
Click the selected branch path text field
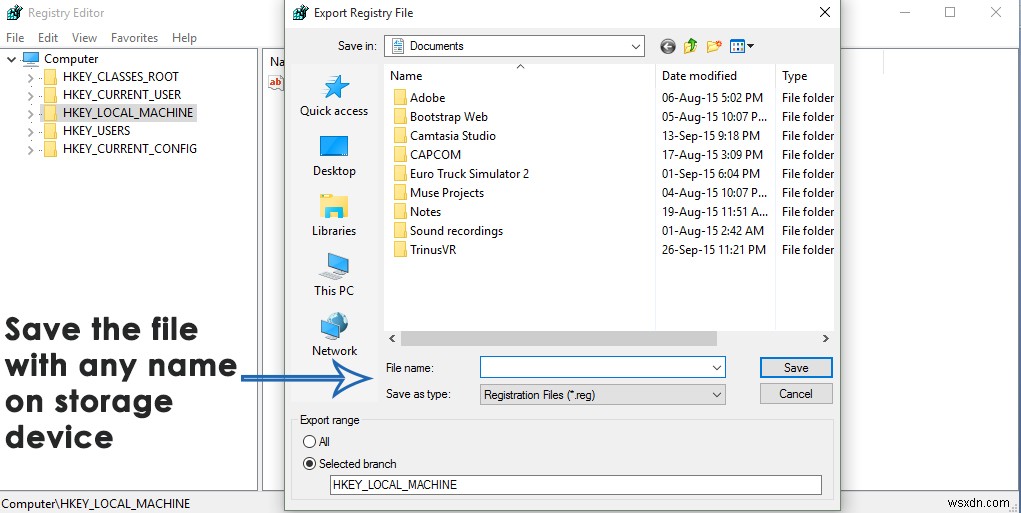576,485
